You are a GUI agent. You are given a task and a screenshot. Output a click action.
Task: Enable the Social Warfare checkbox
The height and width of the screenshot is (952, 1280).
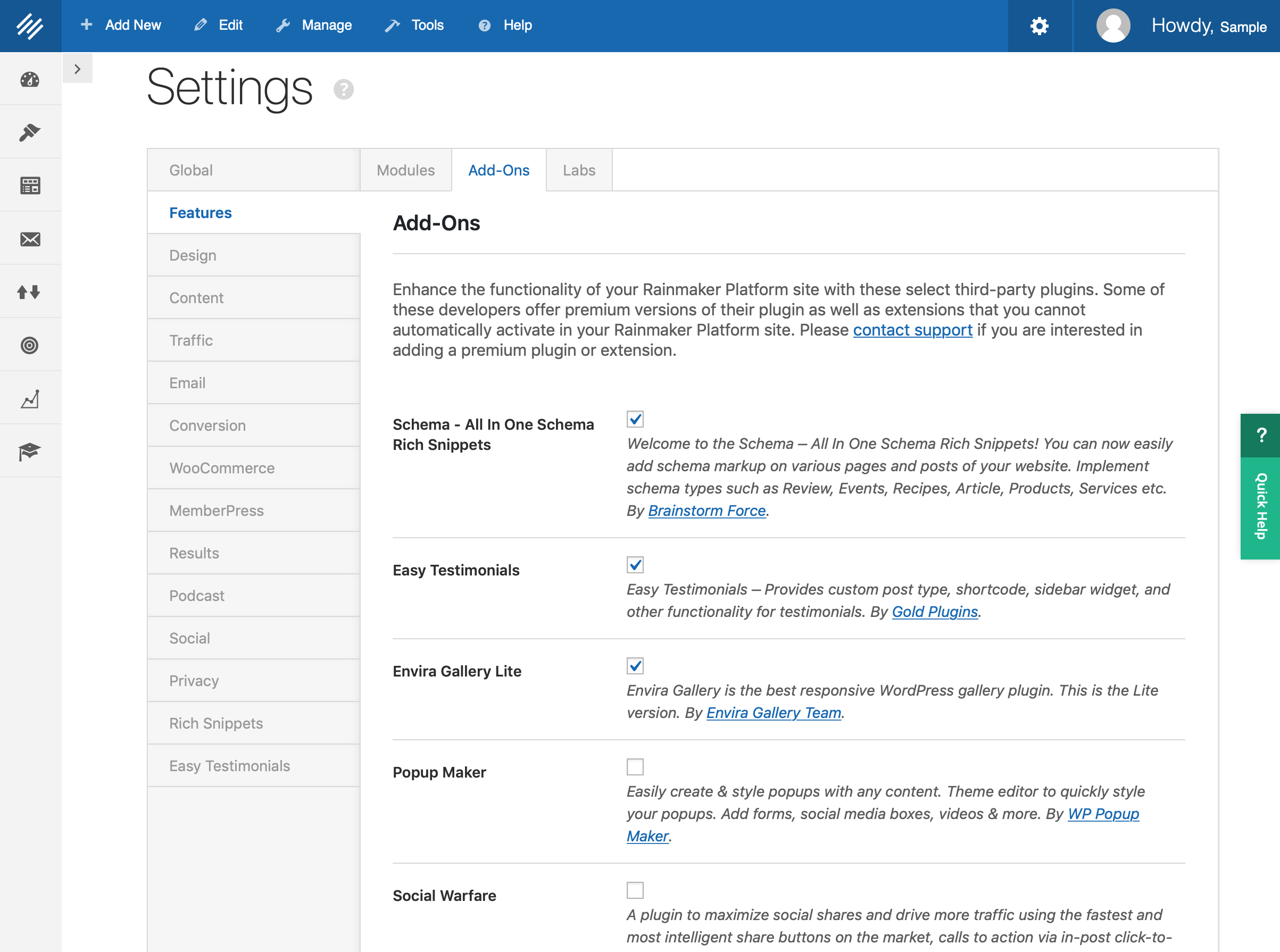(635, 890)
